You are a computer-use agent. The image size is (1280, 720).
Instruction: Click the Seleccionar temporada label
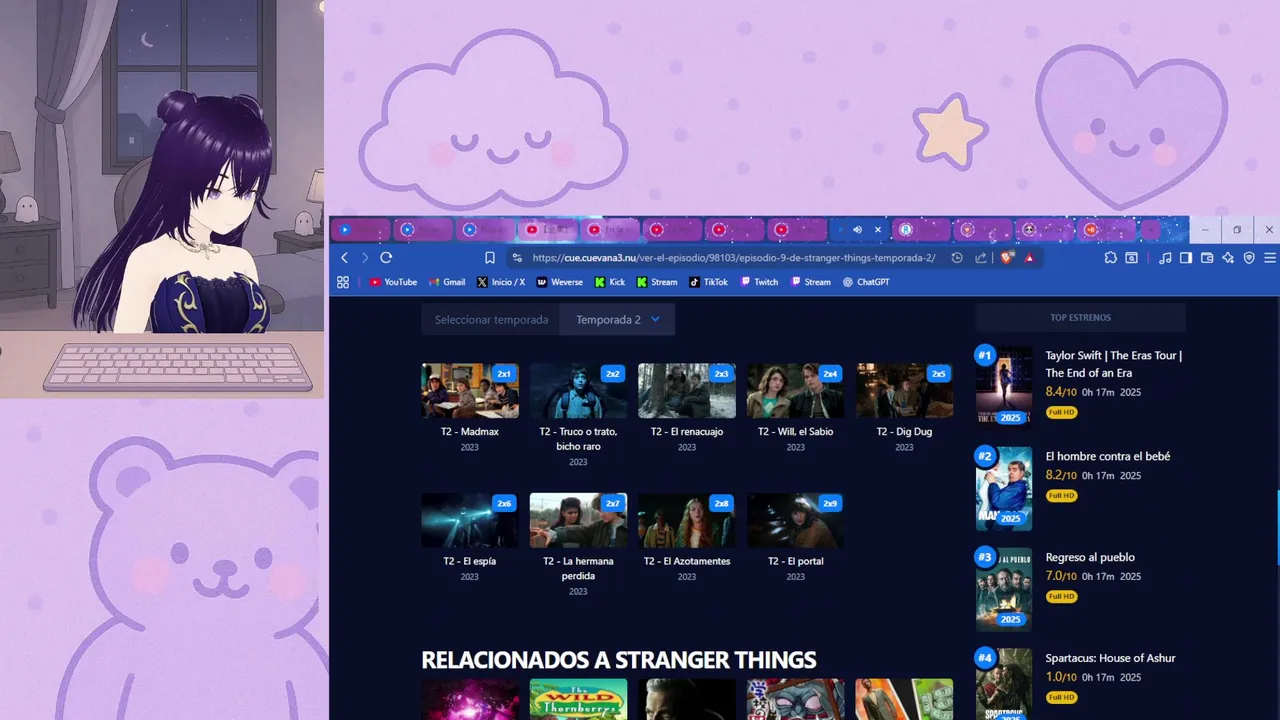point(491,320)
